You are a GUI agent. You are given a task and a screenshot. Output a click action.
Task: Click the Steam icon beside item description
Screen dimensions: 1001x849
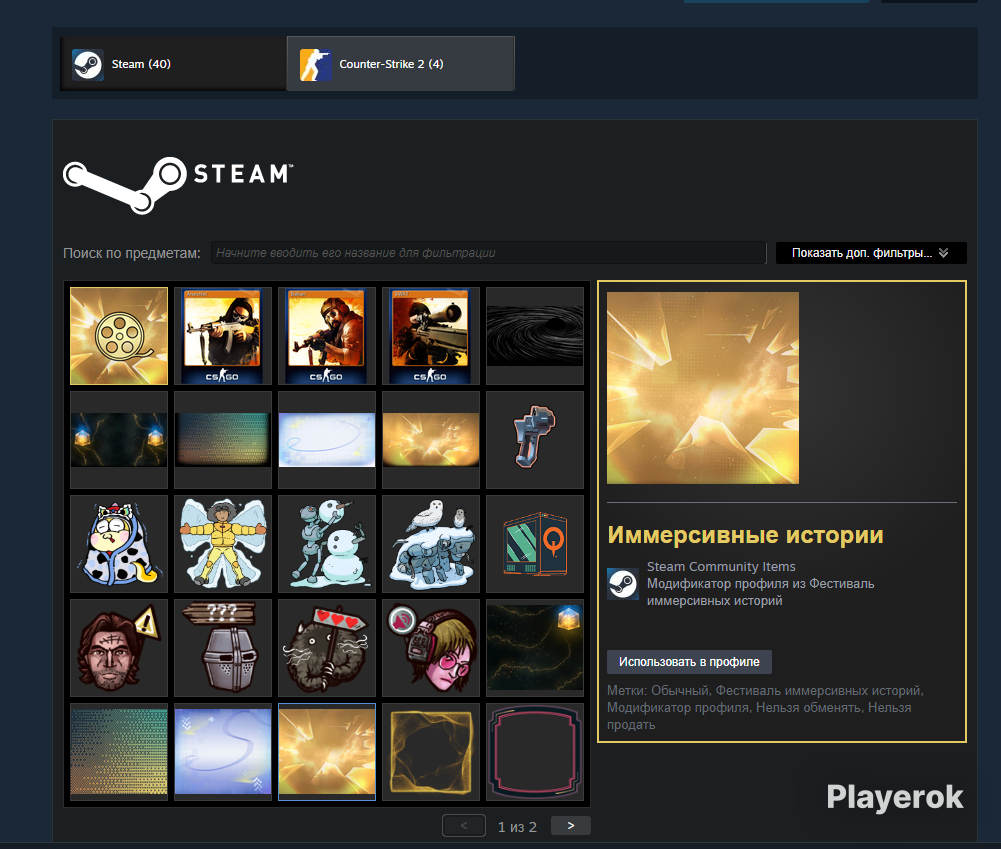[622, 583]
